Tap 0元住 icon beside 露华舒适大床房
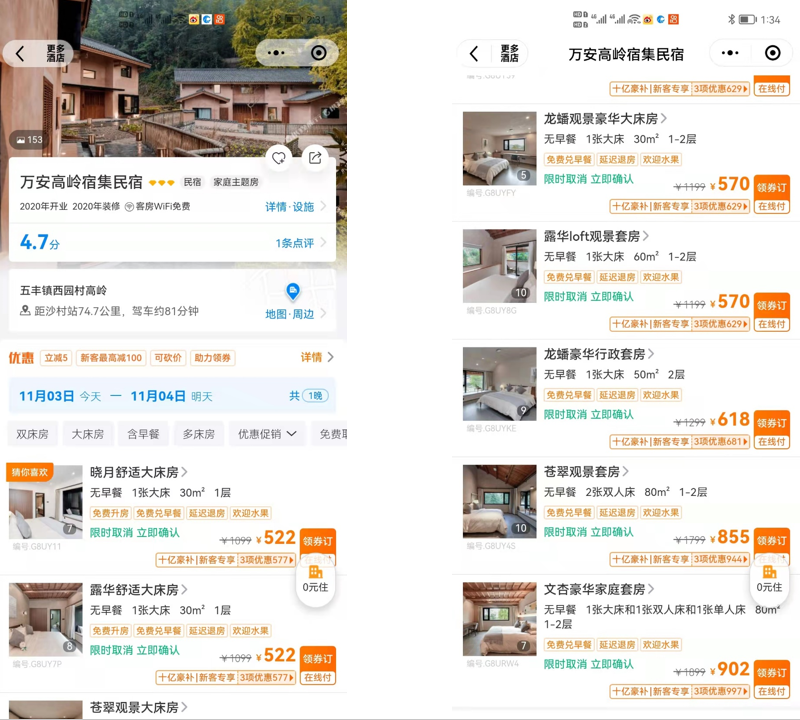Viewport: 800px width, 720px height. click(315, 578)
